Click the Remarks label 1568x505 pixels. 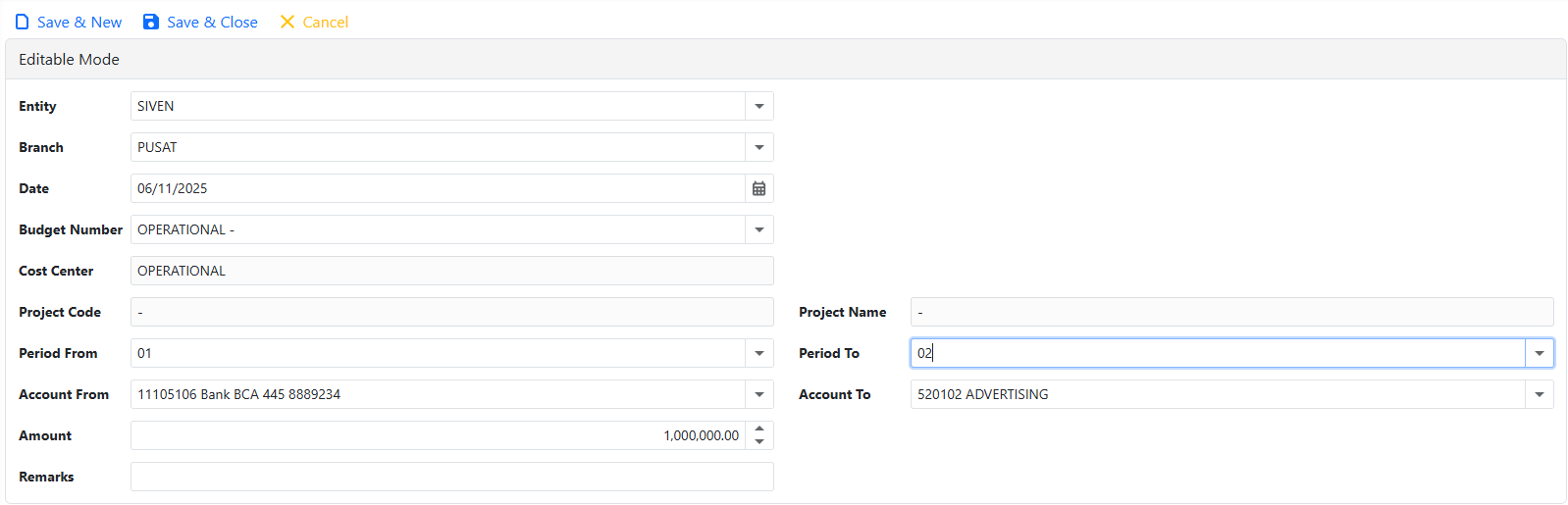[46, 477]
